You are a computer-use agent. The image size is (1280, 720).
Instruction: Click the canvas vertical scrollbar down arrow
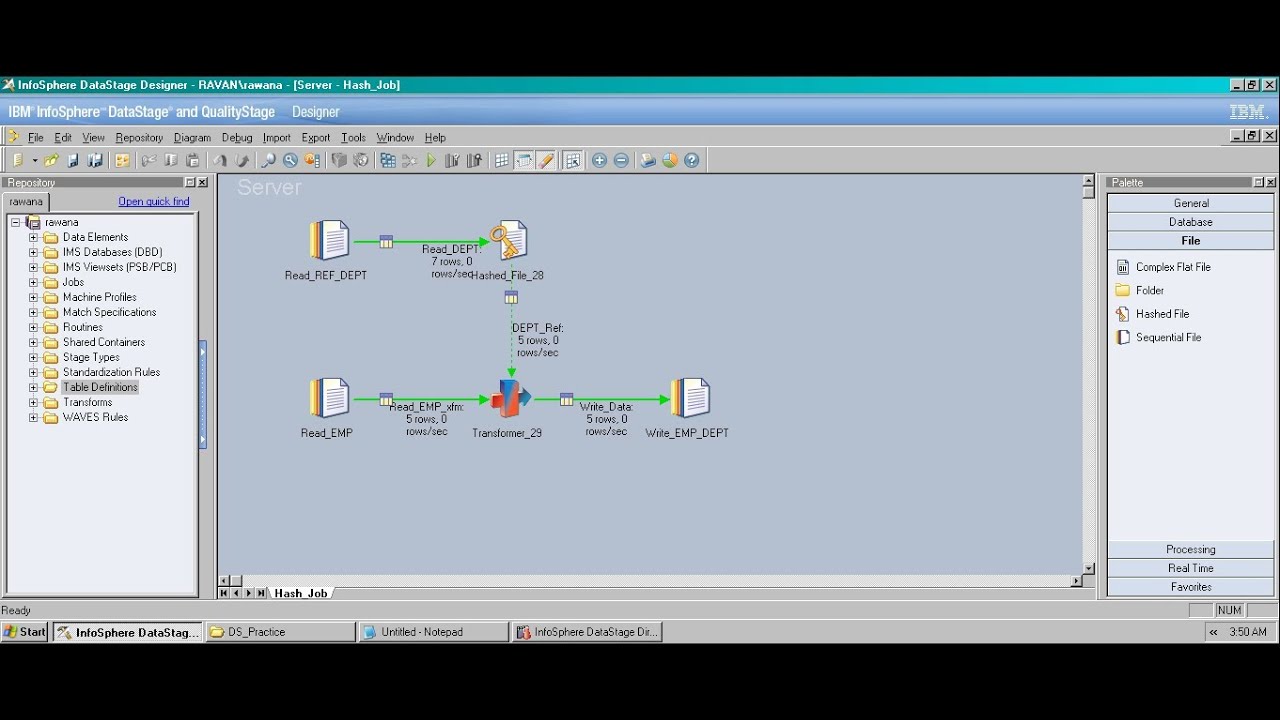[x=1089, y=567]
